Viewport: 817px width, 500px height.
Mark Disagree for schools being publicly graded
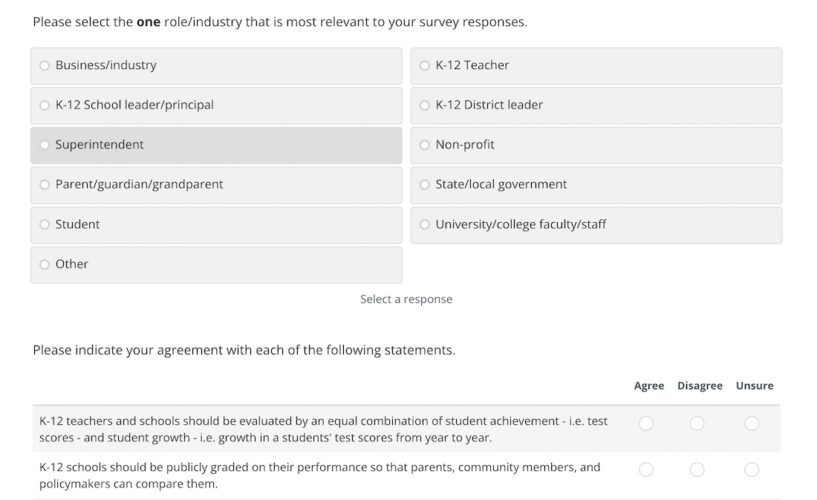pos(697,470)
